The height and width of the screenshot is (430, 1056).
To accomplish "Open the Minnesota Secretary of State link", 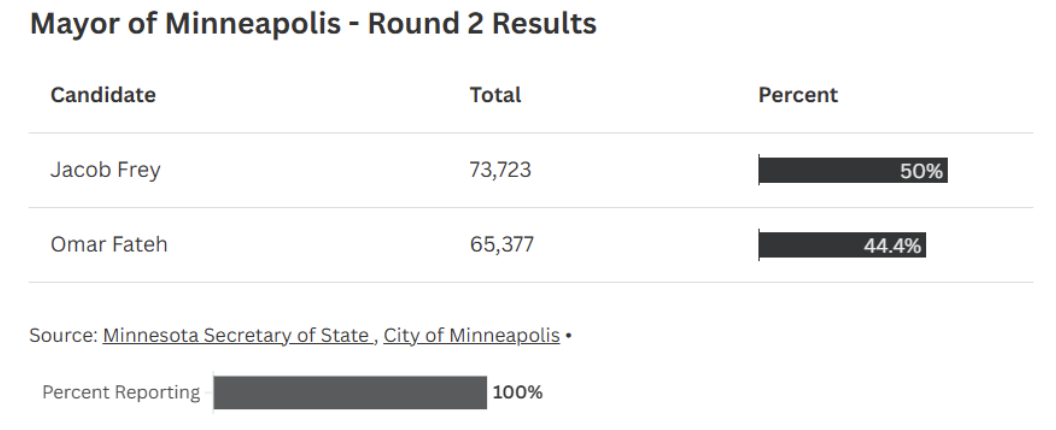I will point(235,335).
